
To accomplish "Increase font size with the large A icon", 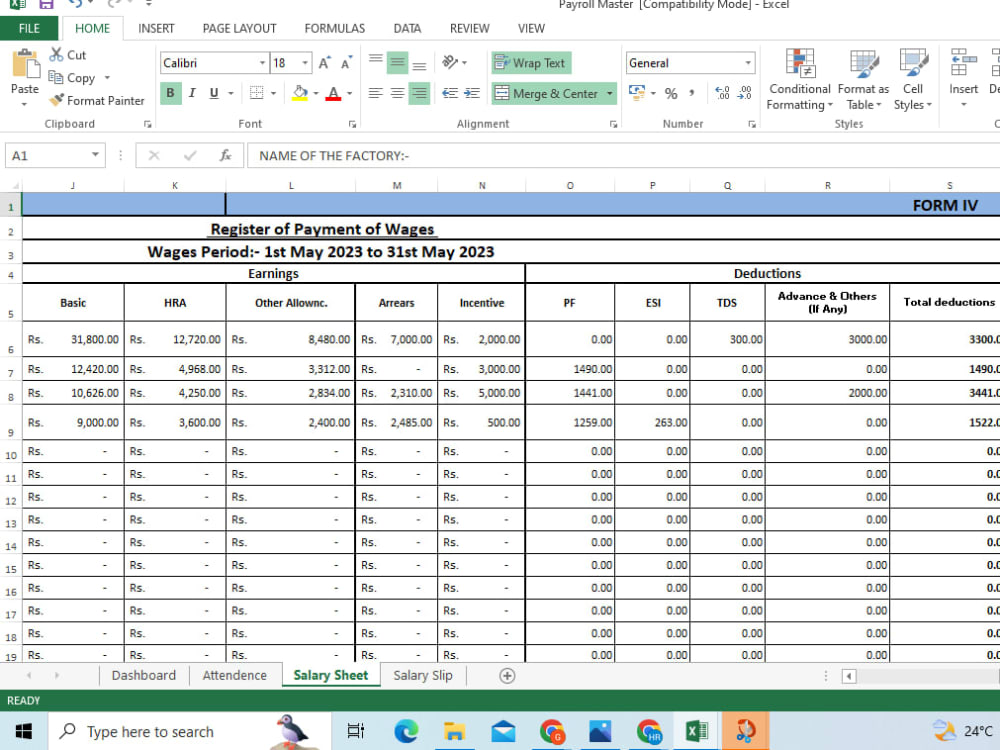I will pyautogui.click(x=325, y=62).
